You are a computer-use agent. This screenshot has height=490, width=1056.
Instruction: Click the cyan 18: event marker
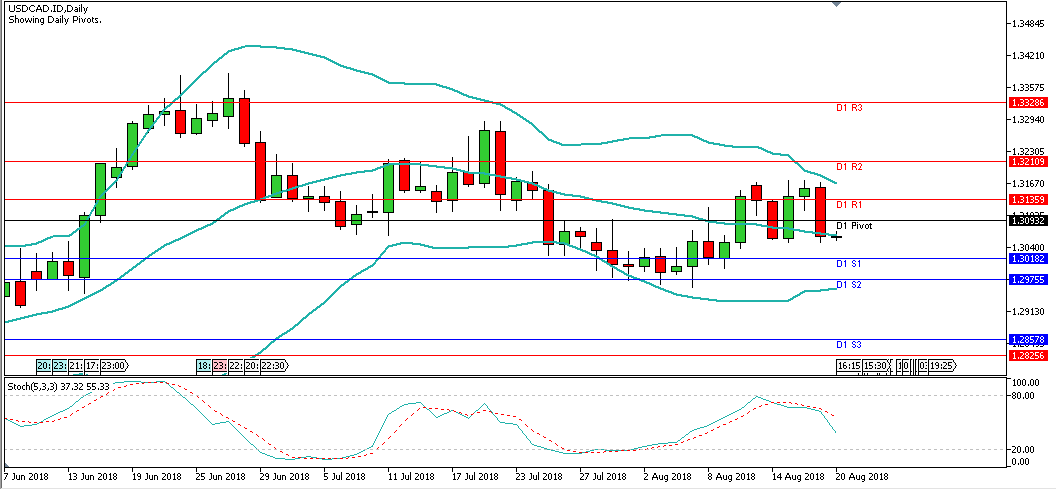204,365
